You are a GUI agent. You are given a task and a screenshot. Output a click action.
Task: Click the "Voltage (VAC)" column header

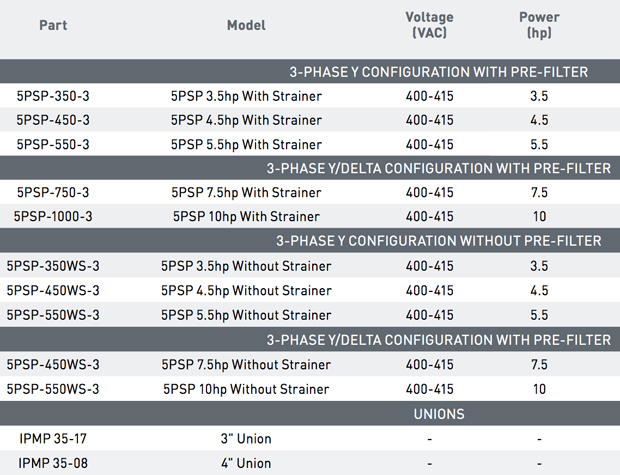point(429,25)
